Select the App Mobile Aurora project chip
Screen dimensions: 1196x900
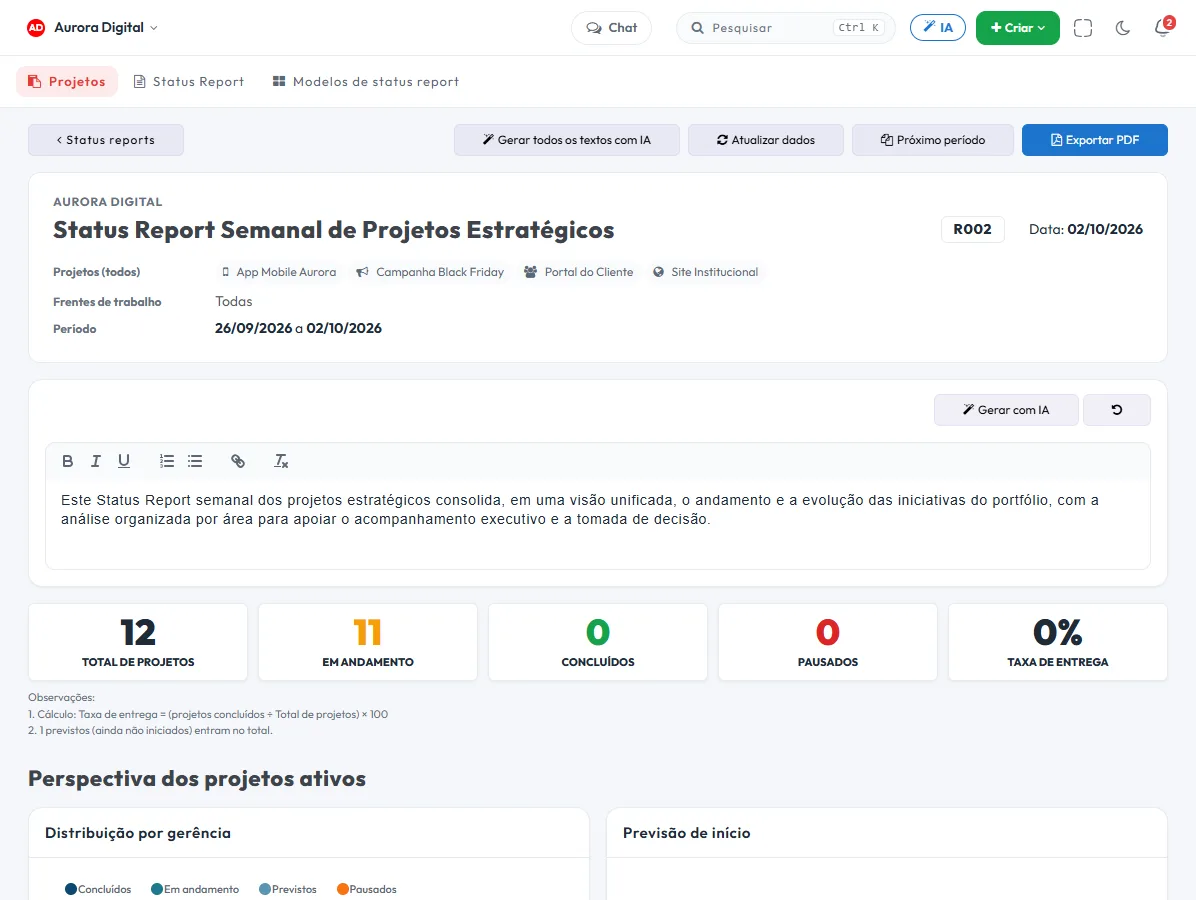(279, 272)
